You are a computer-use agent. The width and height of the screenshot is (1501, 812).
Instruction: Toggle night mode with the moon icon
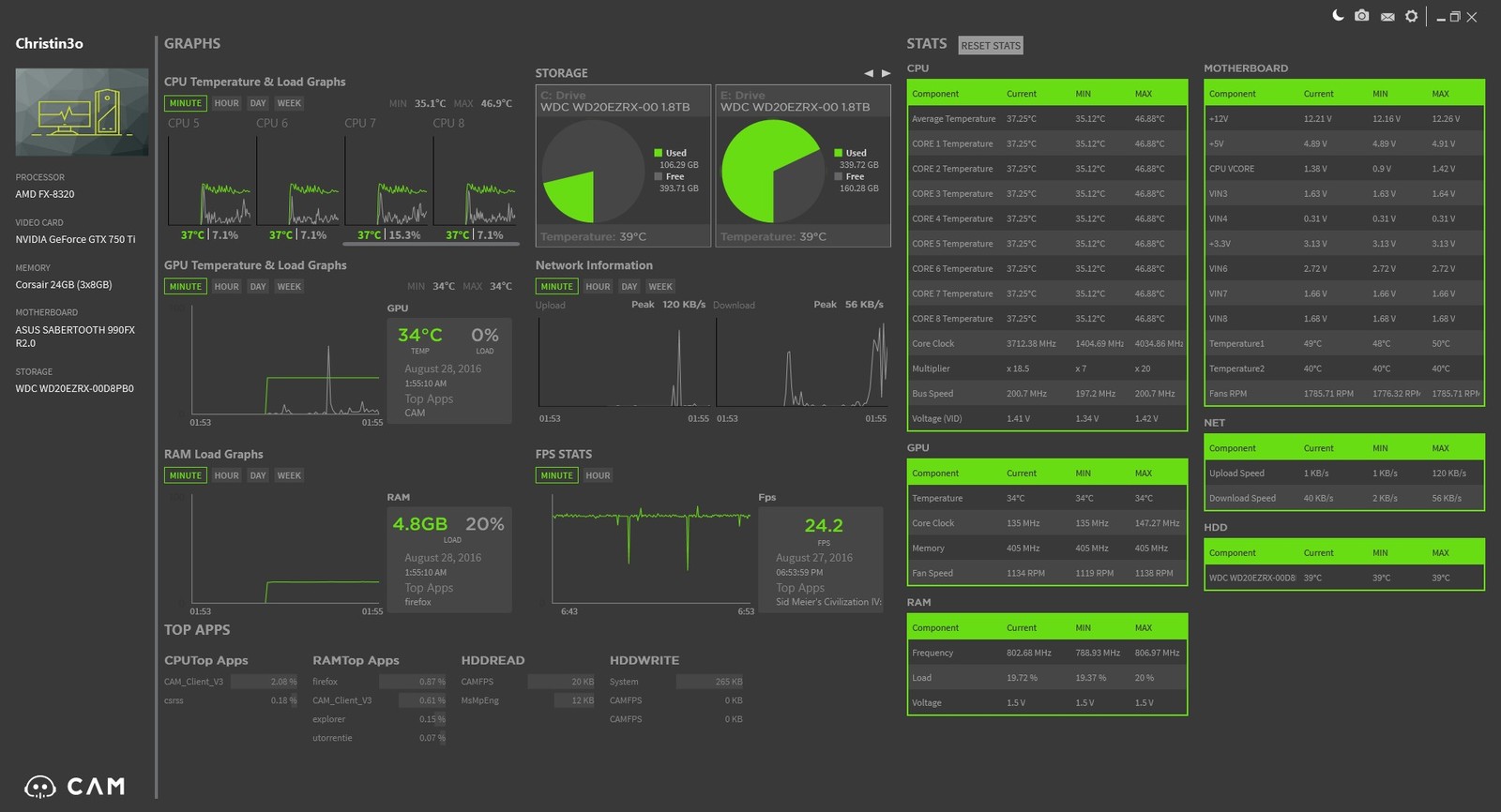point(1338,16)
